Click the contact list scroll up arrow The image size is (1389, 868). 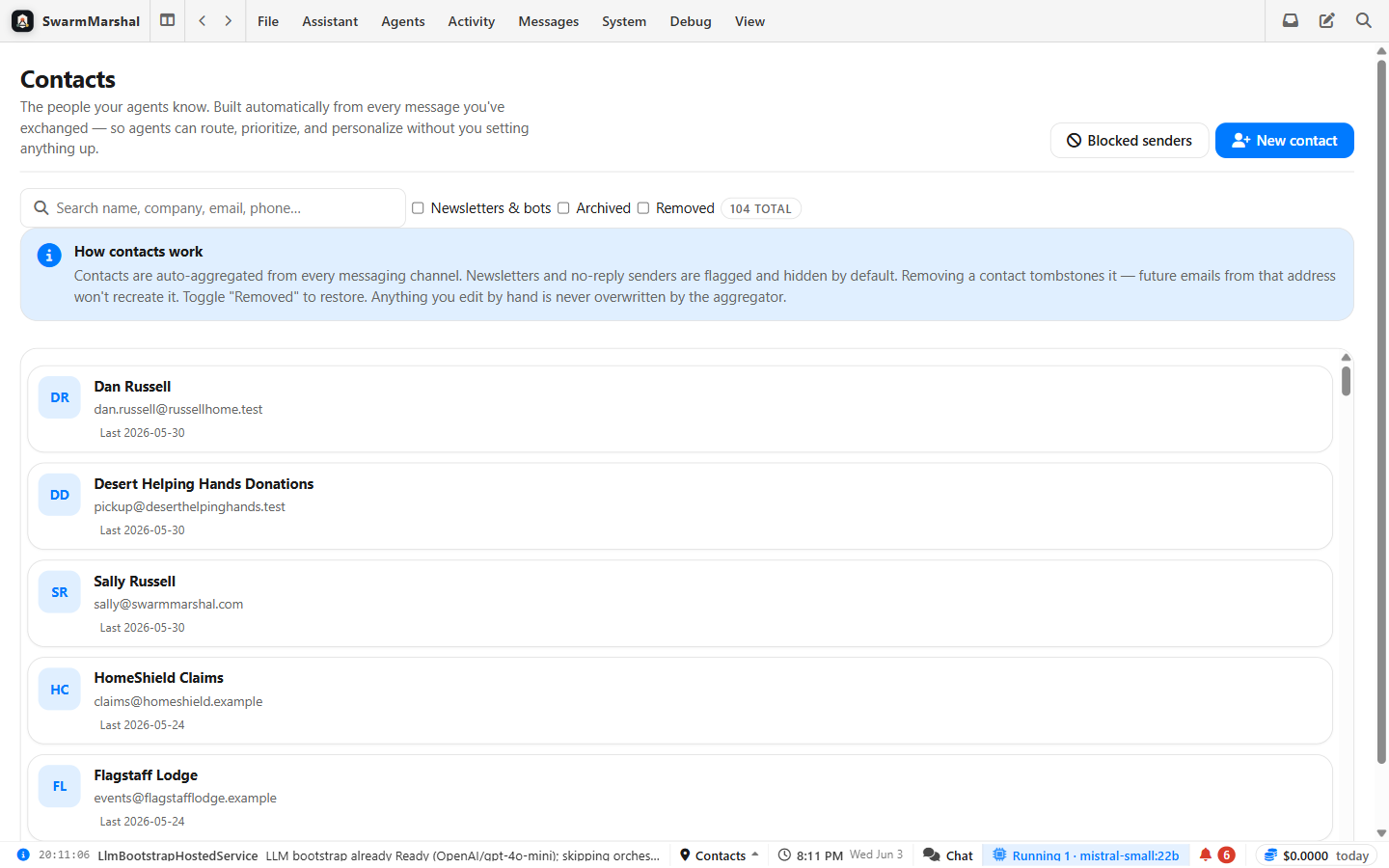coord(1346,358)
